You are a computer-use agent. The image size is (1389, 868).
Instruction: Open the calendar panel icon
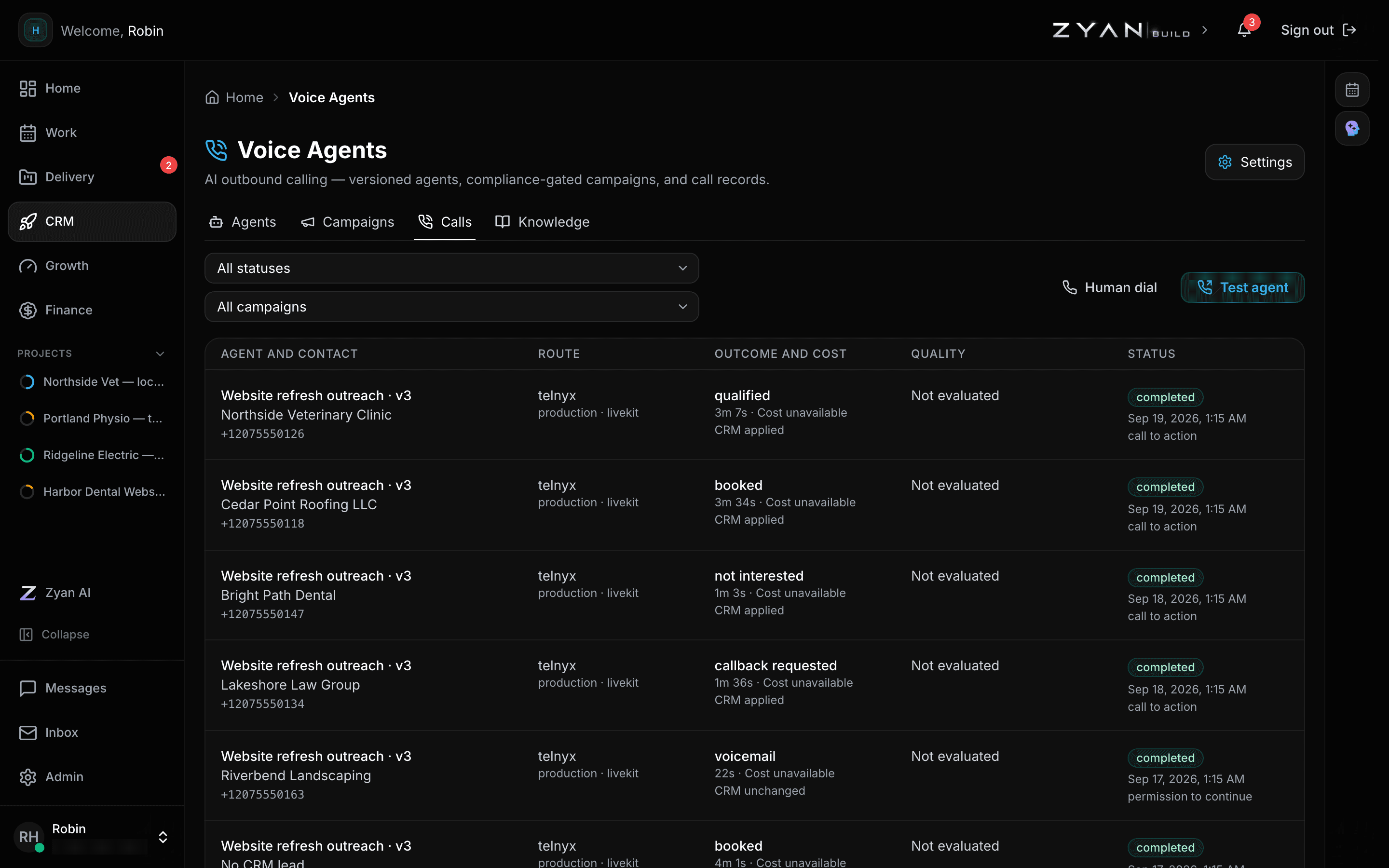[1352, 90]
